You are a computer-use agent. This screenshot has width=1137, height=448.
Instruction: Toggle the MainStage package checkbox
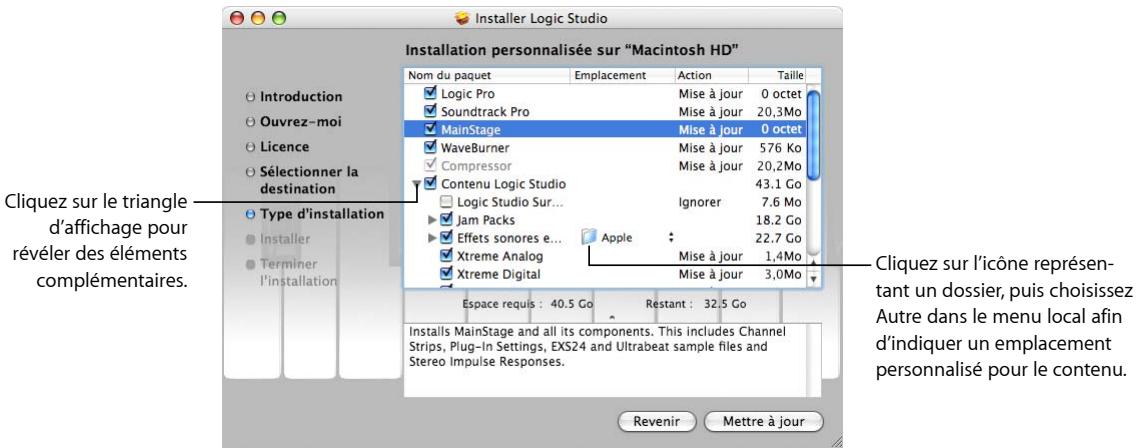coord(431,130)
